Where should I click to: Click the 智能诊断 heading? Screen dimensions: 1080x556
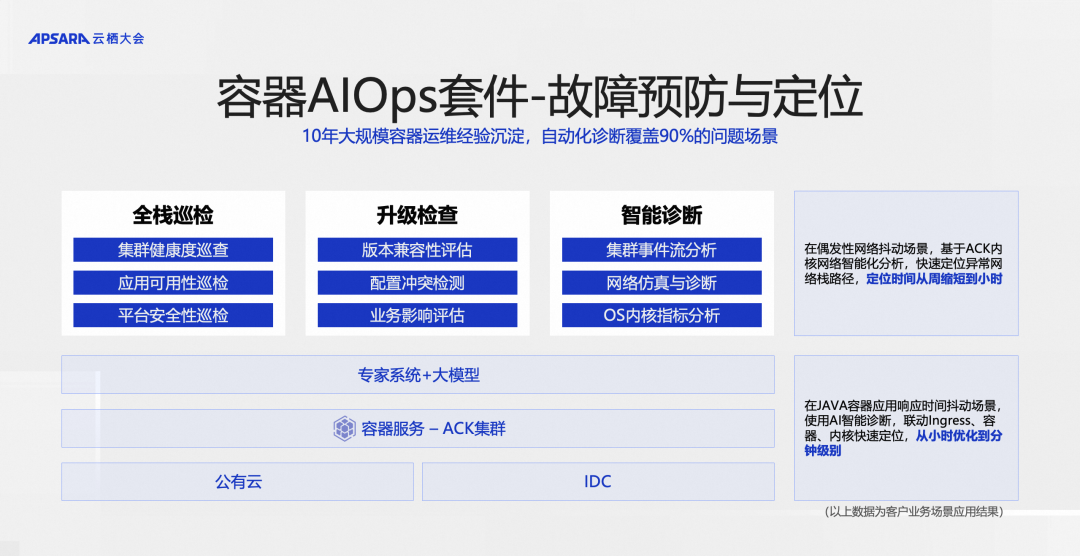point(662,215)
